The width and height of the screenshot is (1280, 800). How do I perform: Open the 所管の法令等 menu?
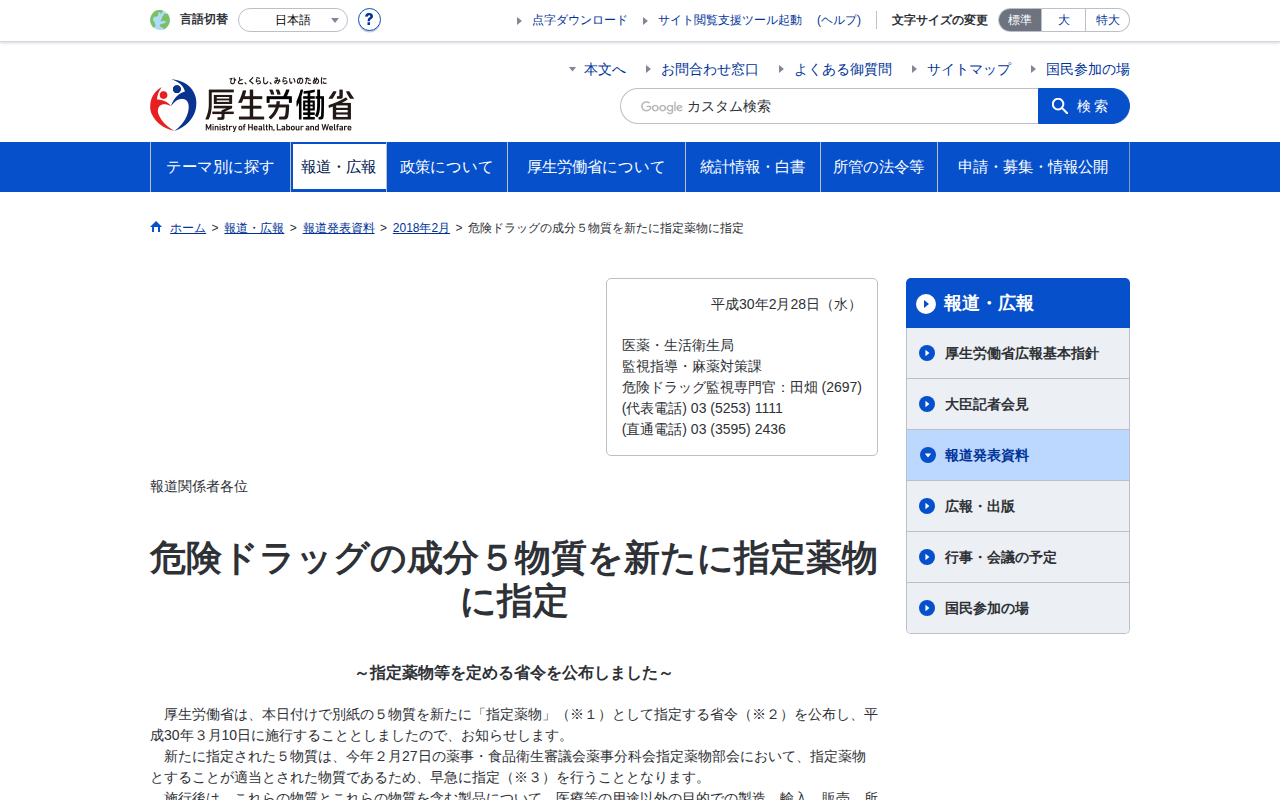879,167
